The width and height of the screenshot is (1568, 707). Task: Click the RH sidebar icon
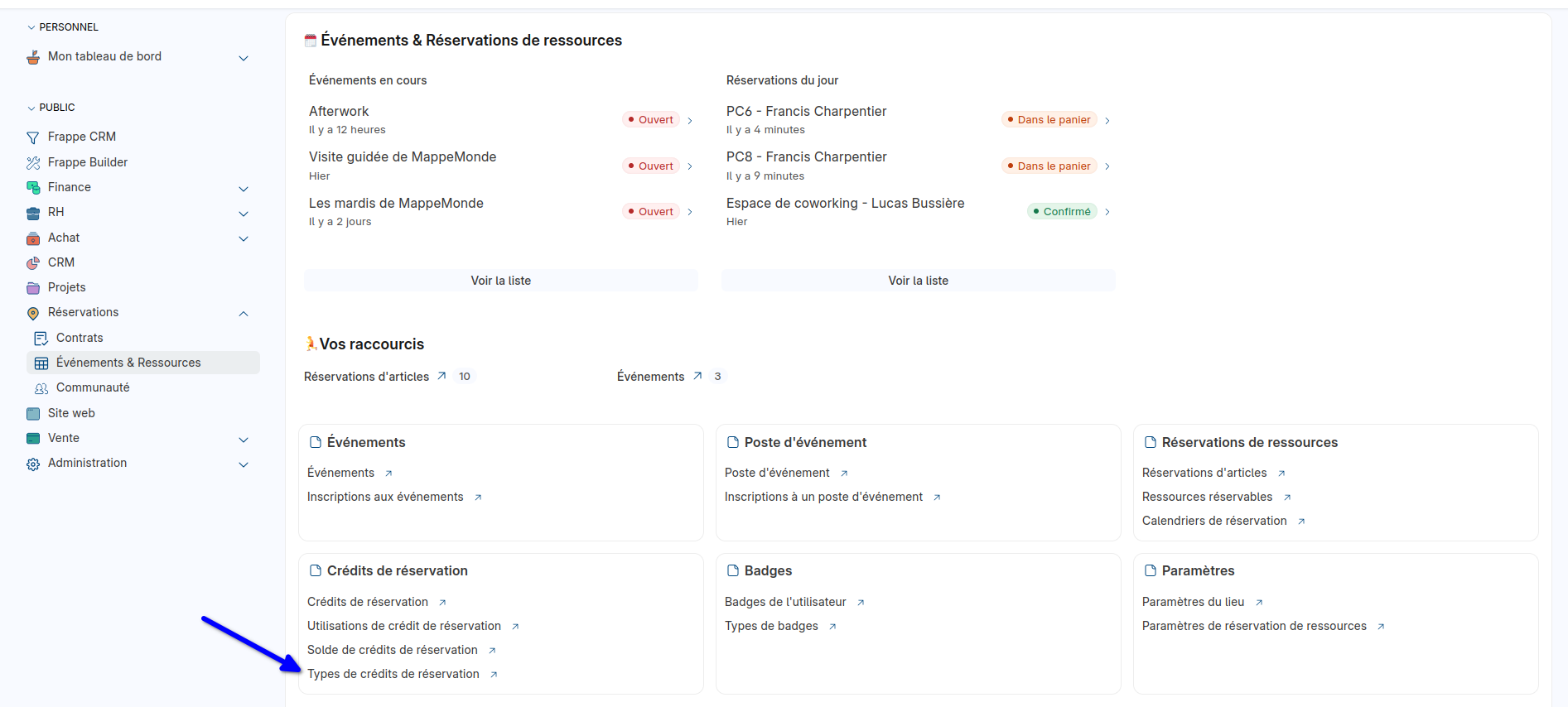coord(33,213)
